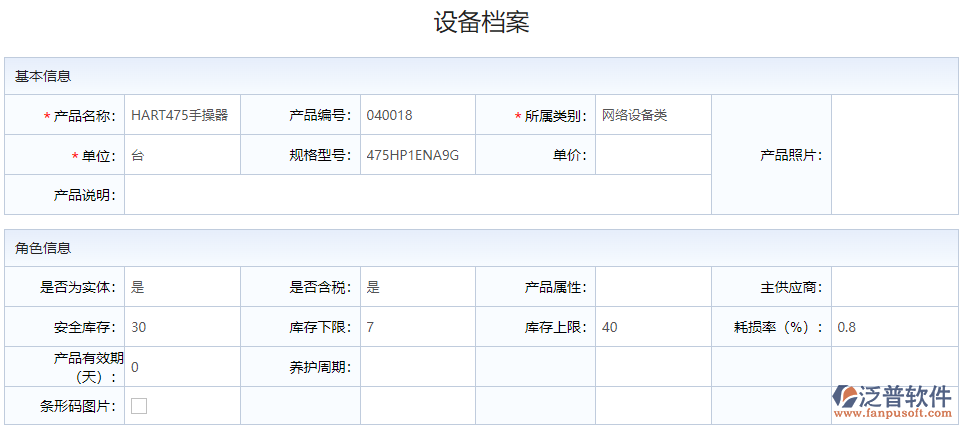The height and width of the screenshot is (429, 962).
Task: Click the empty 主供应商 field
Action: pos(894,287)
